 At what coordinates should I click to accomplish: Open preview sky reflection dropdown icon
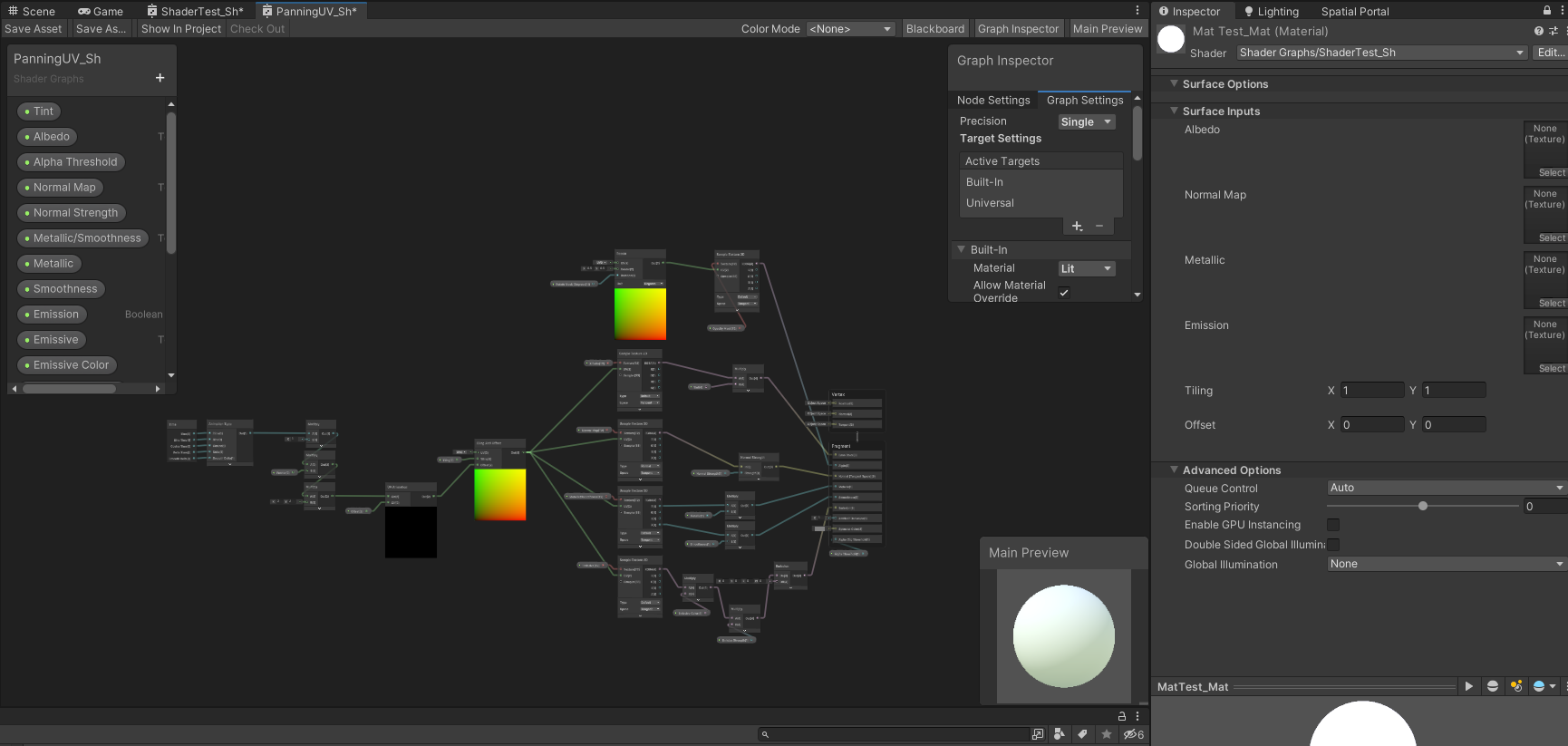tap(1544, 686)
